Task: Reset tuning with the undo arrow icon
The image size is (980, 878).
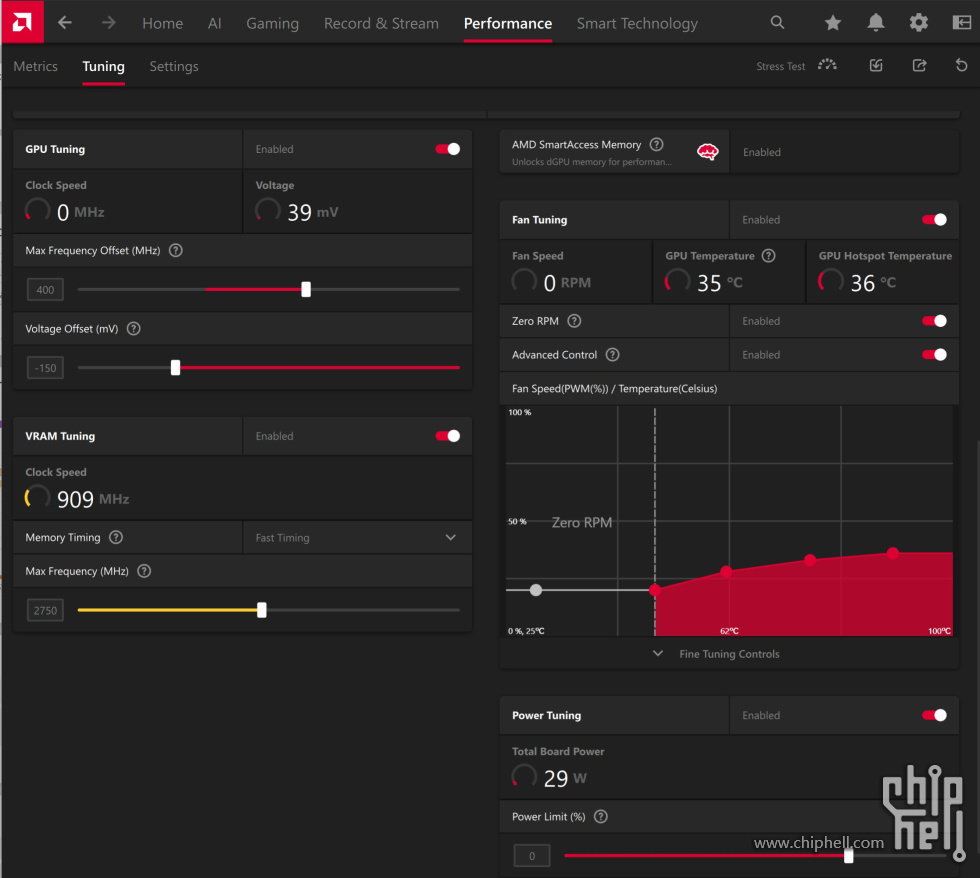Action: [961, 65]
